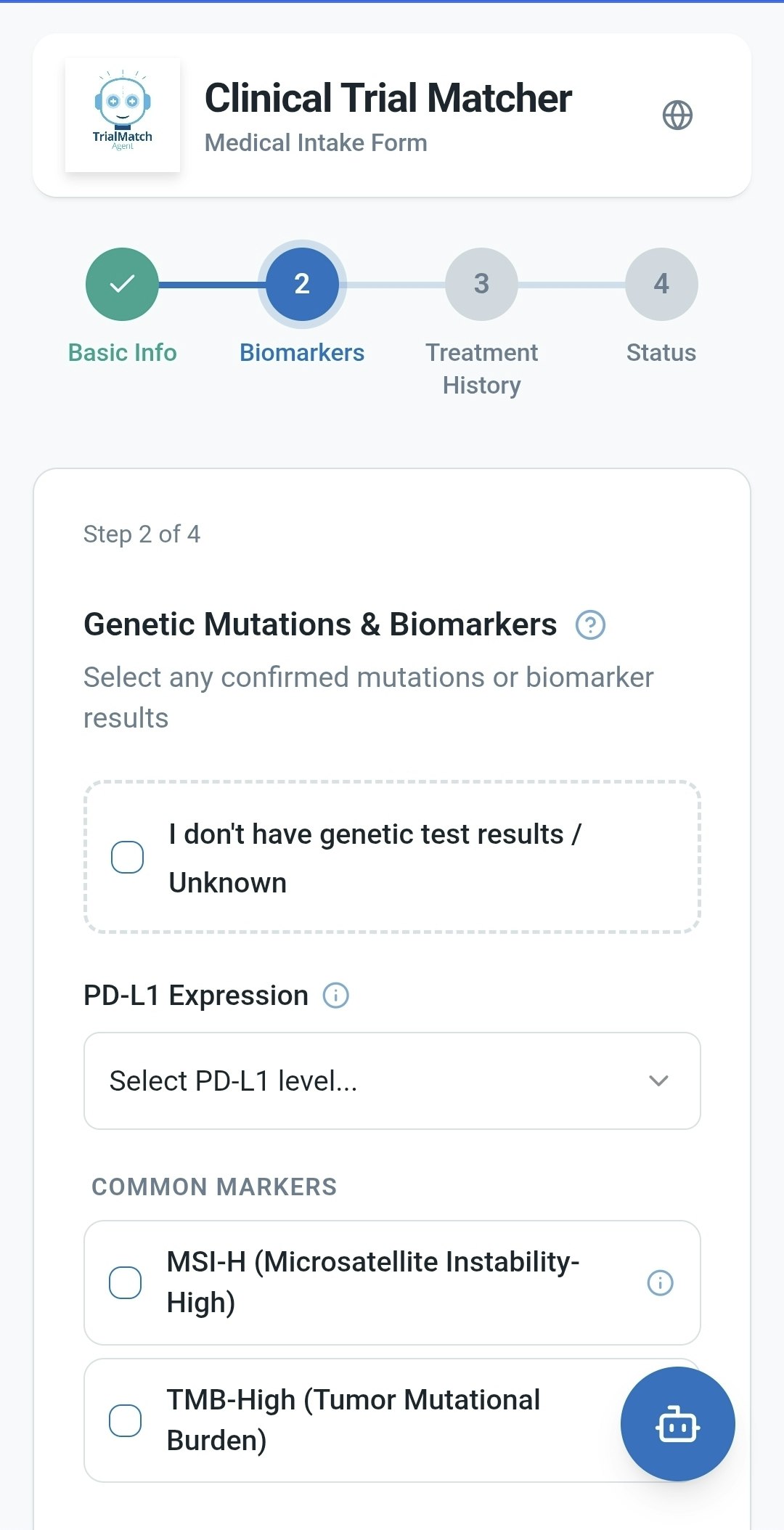This screenshot has width=784, height=1530.
Task: Tick the MSI-H marker checkbox
Action: tap(126, 1282)
